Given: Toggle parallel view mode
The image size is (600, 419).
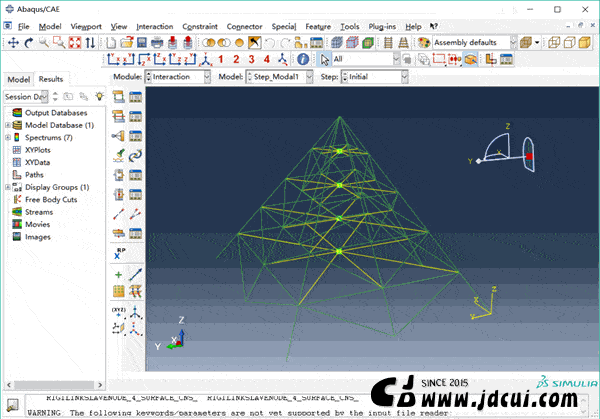Looking at the screenshot, I should 388,42.
